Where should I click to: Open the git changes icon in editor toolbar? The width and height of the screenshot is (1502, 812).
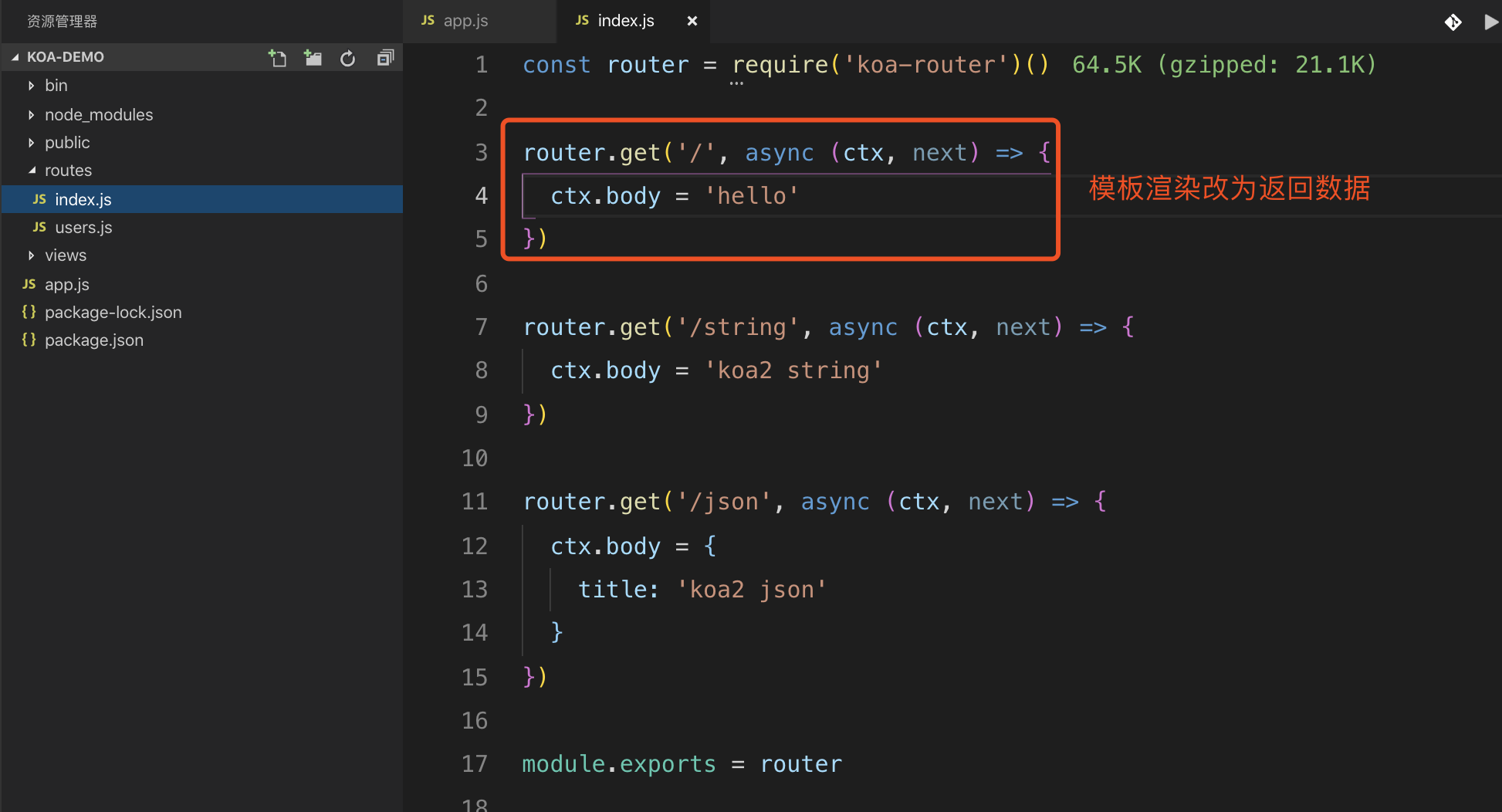[1453, 22]
